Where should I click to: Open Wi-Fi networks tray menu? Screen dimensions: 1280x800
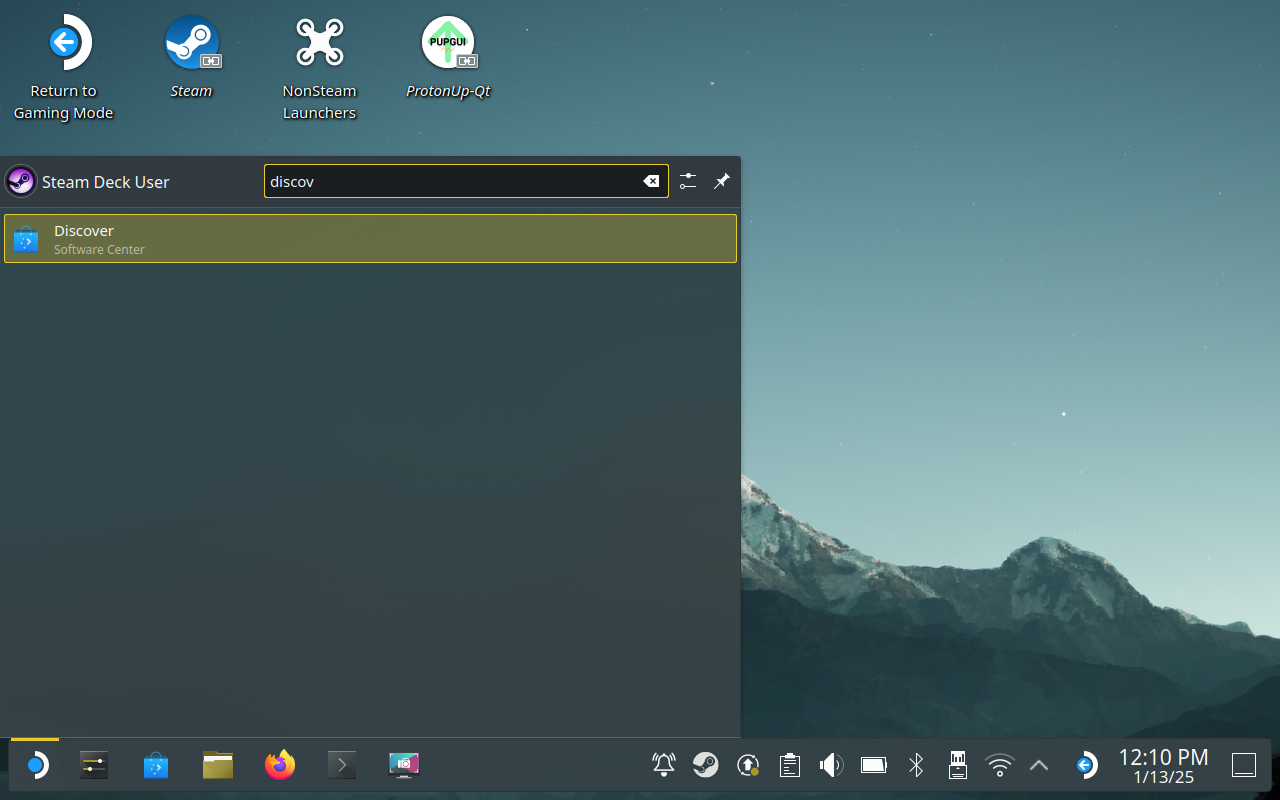click(x=999, y=766)
